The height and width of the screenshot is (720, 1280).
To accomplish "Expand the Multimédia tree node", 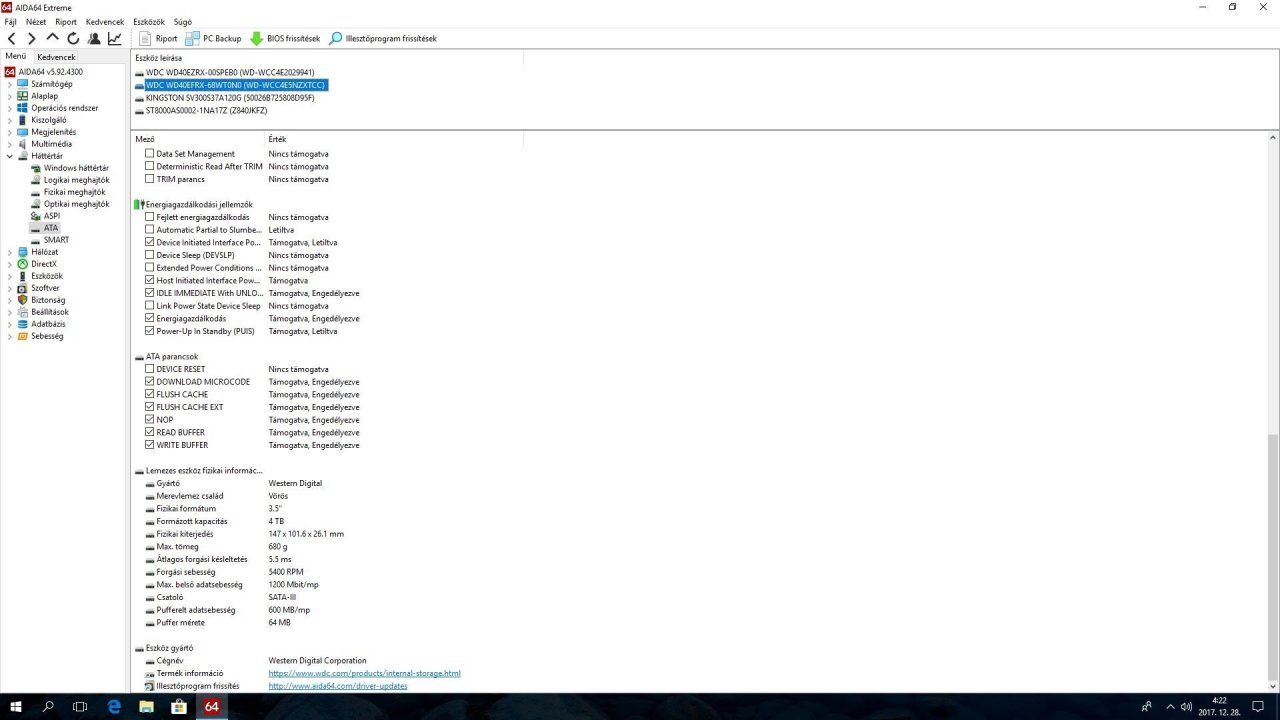I will point(10,144).
